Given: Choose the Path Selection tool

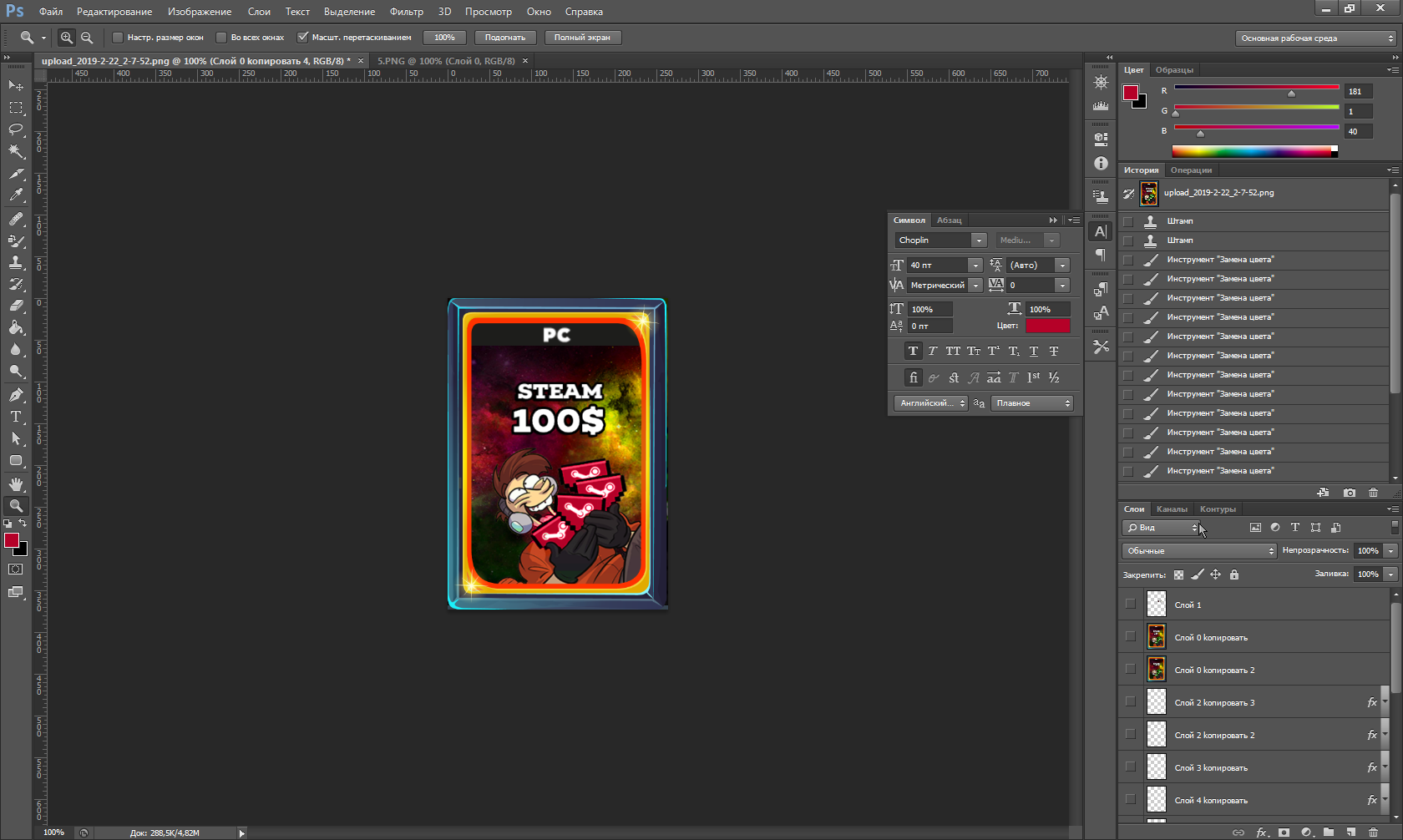Looking at the screenshot, I should [16, 438].
